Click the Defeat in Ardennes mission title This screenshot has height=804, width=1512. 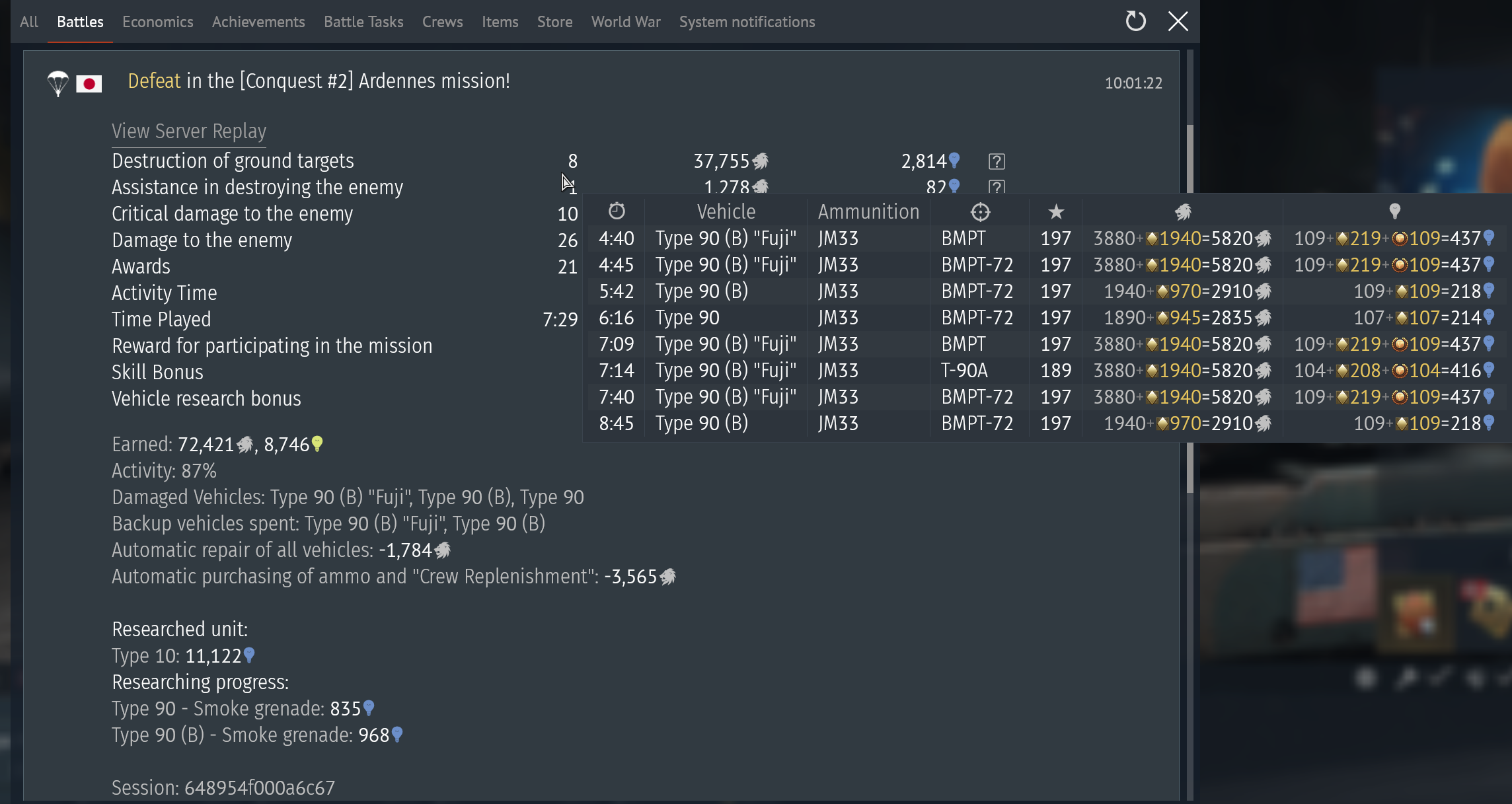[x=319, y=81]
